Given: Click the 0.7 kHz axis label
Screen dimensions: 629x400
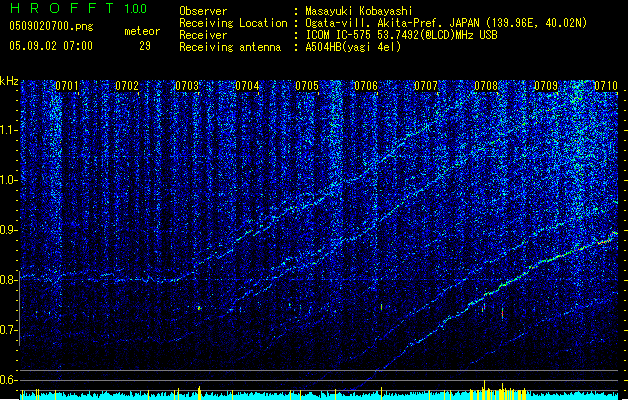Looking at the screenshot, I should click(x=9, y=330).
